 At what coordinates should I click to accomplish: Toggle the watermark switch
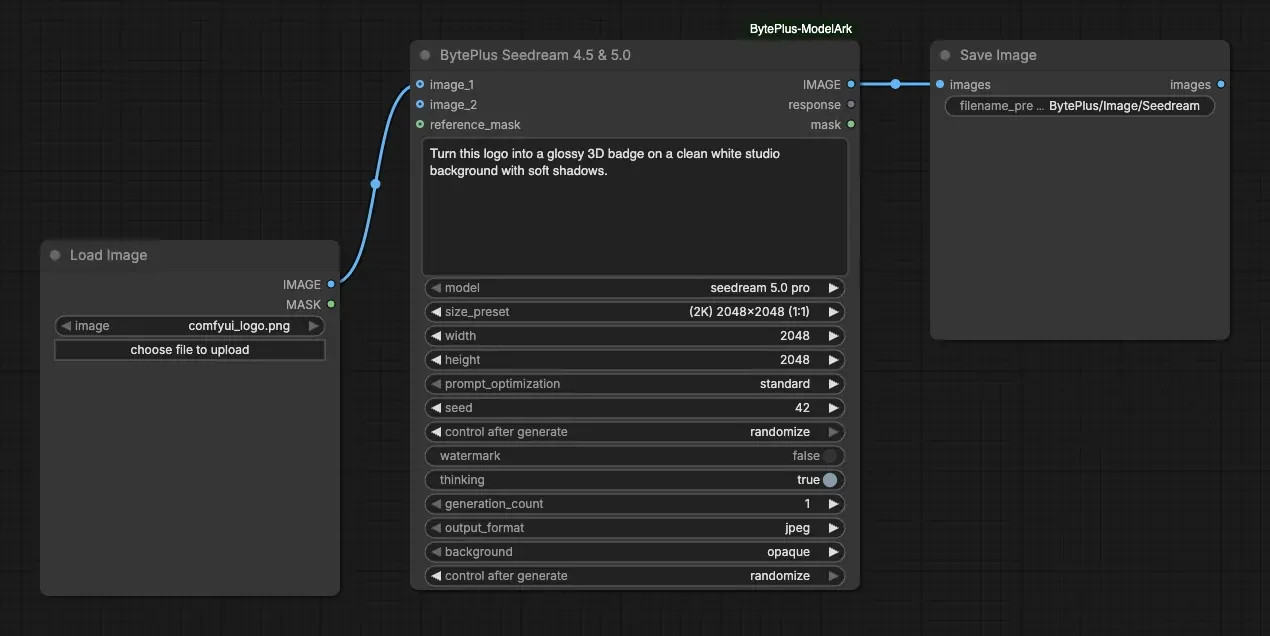pos(830,456)
